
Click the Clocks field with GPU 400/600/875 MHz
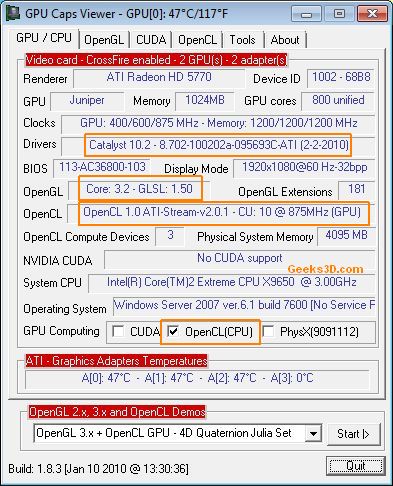(x=218, y=123)
